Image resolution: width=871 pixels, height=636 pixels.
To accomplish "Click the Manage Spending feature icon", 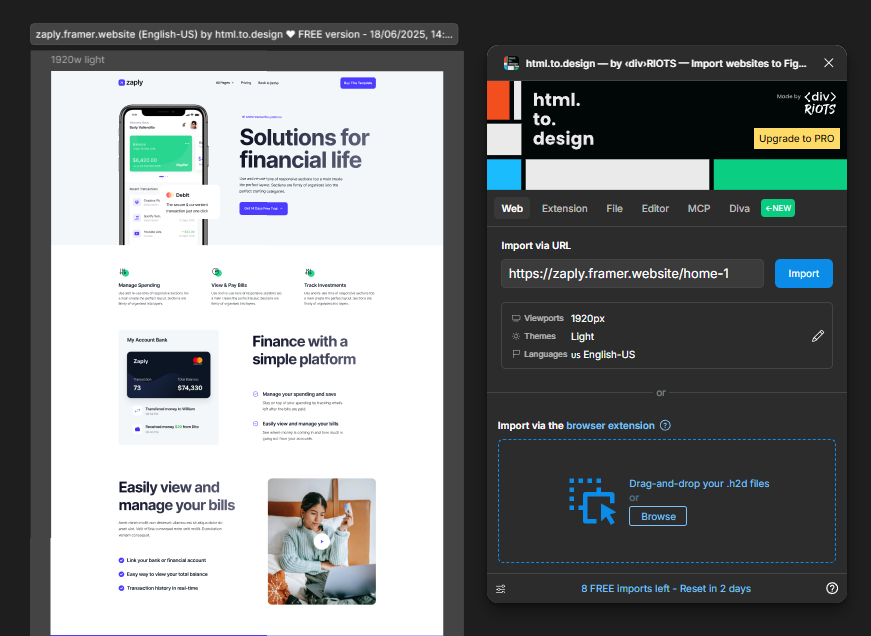I will tap(123, 272).
